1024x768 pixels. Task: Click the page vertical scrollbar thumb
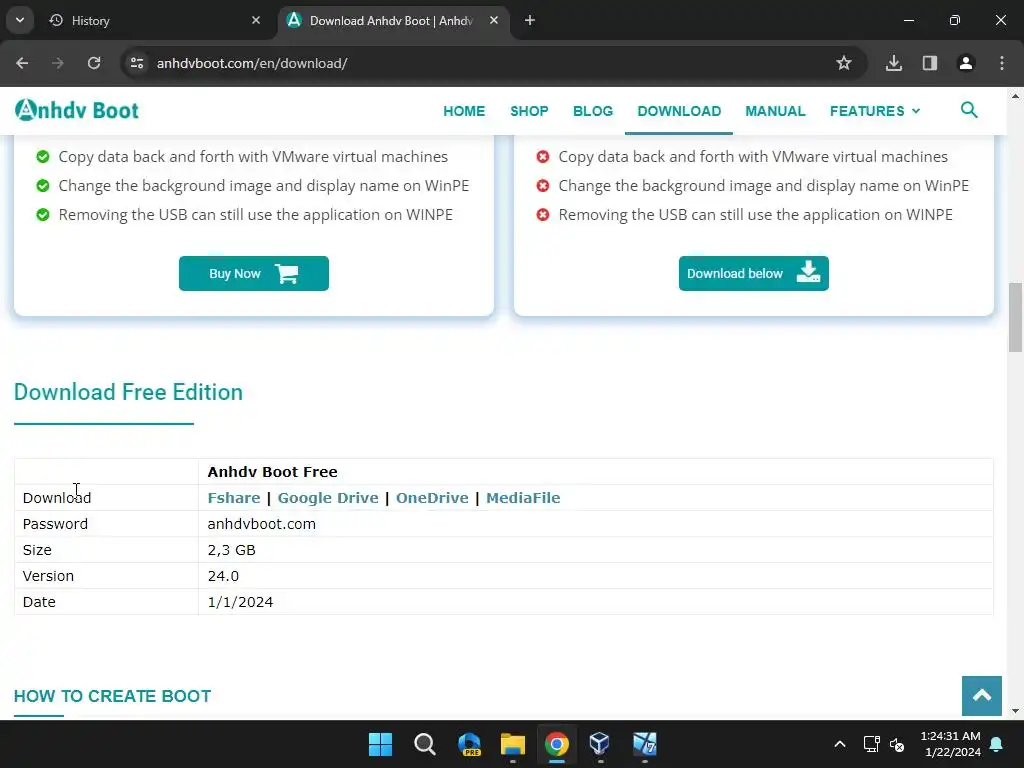[x=1015, y=317]
